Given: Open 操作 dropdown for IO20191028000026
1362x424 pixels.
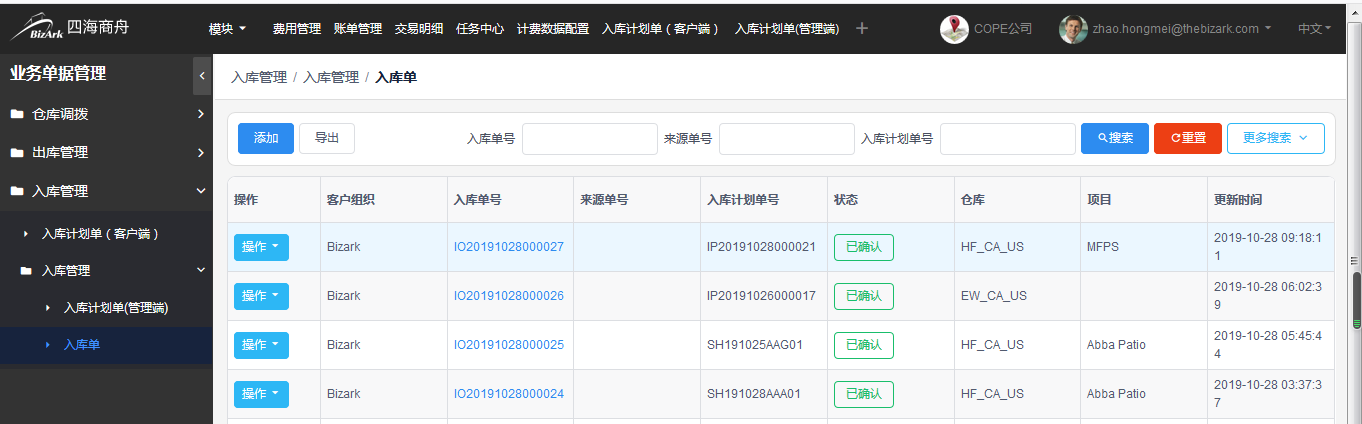Looking at the screenshot, I should [x=261, y=296].
